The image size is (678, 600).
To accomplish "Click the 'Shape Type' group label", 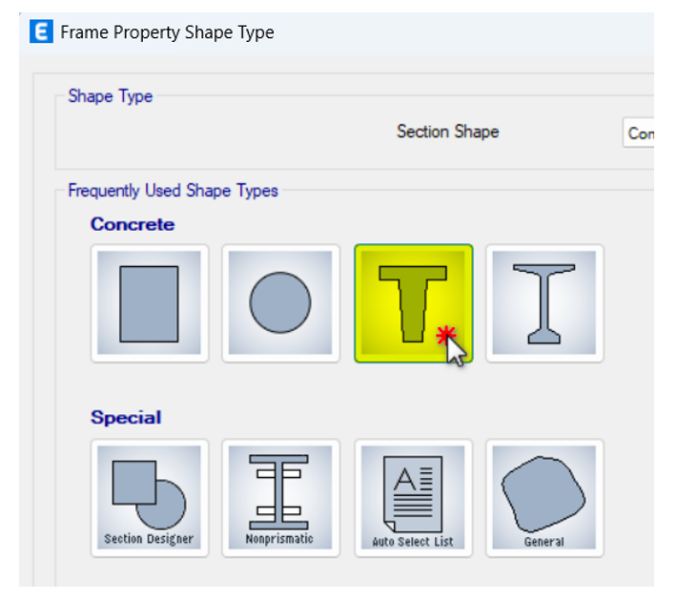I will [110, 96].
